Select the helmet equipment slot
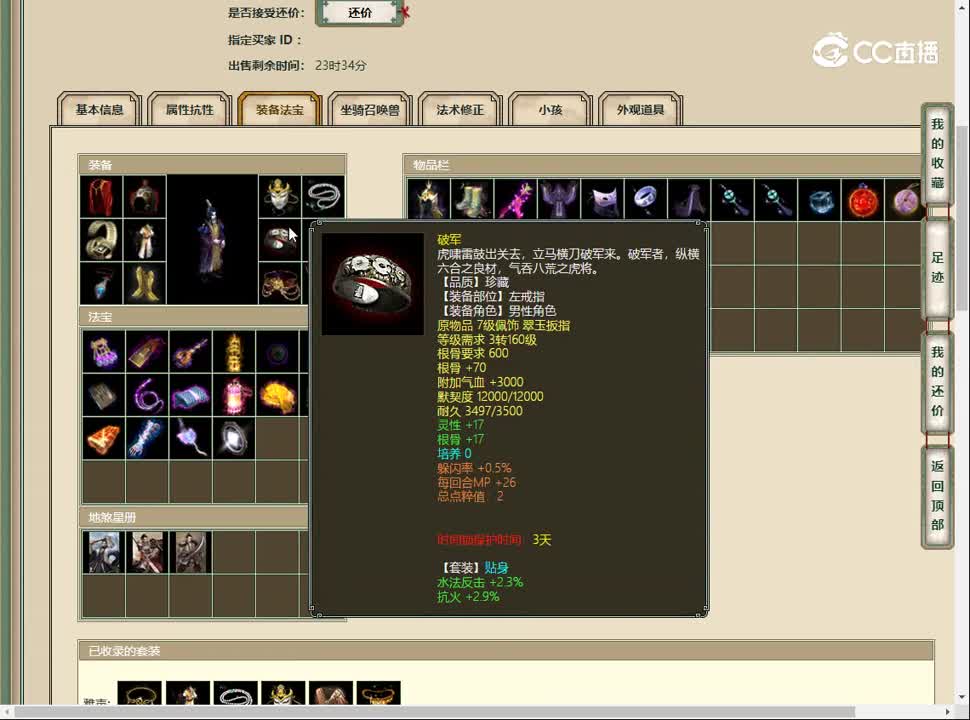This screenshot has height=720, width=970. click(145, 197)
